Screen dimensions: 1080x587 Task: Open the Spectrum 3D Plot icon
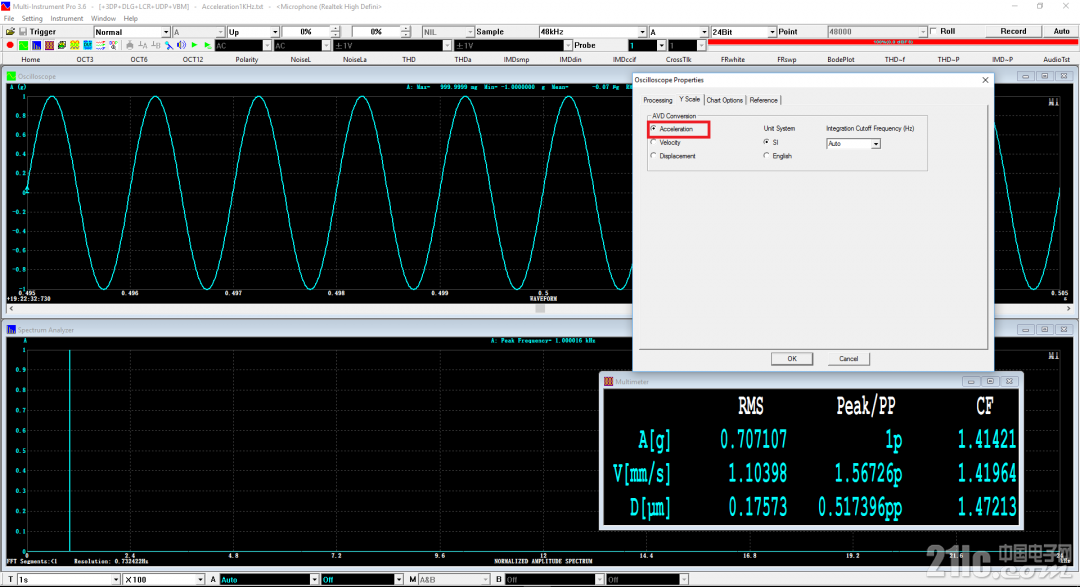point(62,45)
